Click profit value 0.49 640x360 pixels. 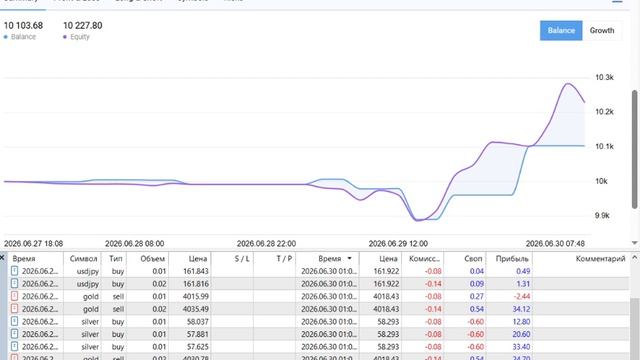(523, 271)
